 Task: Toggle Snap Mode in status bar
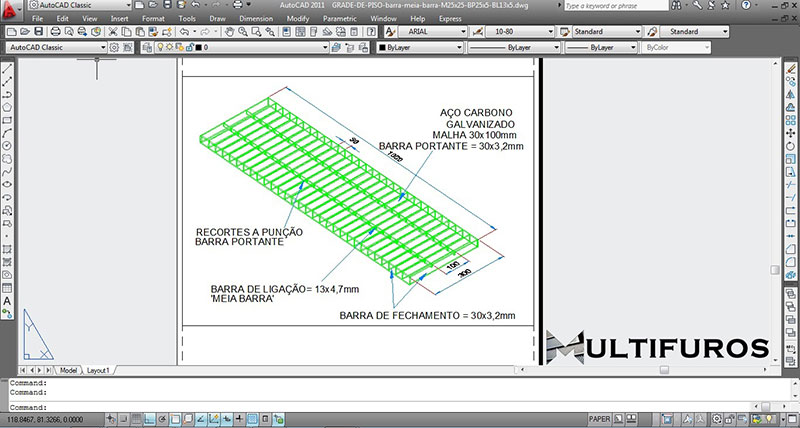click(121, 420)
